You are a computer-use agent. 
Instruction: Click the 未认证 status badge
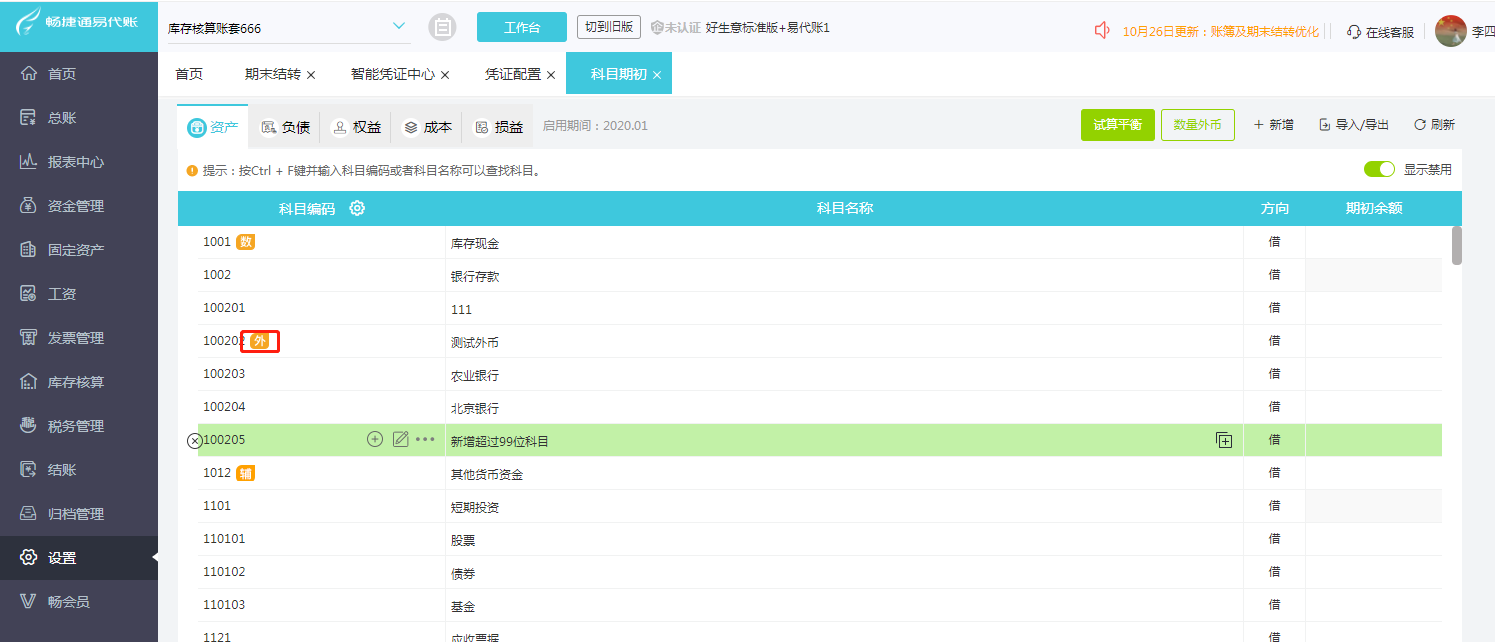[x=675, y=28]
